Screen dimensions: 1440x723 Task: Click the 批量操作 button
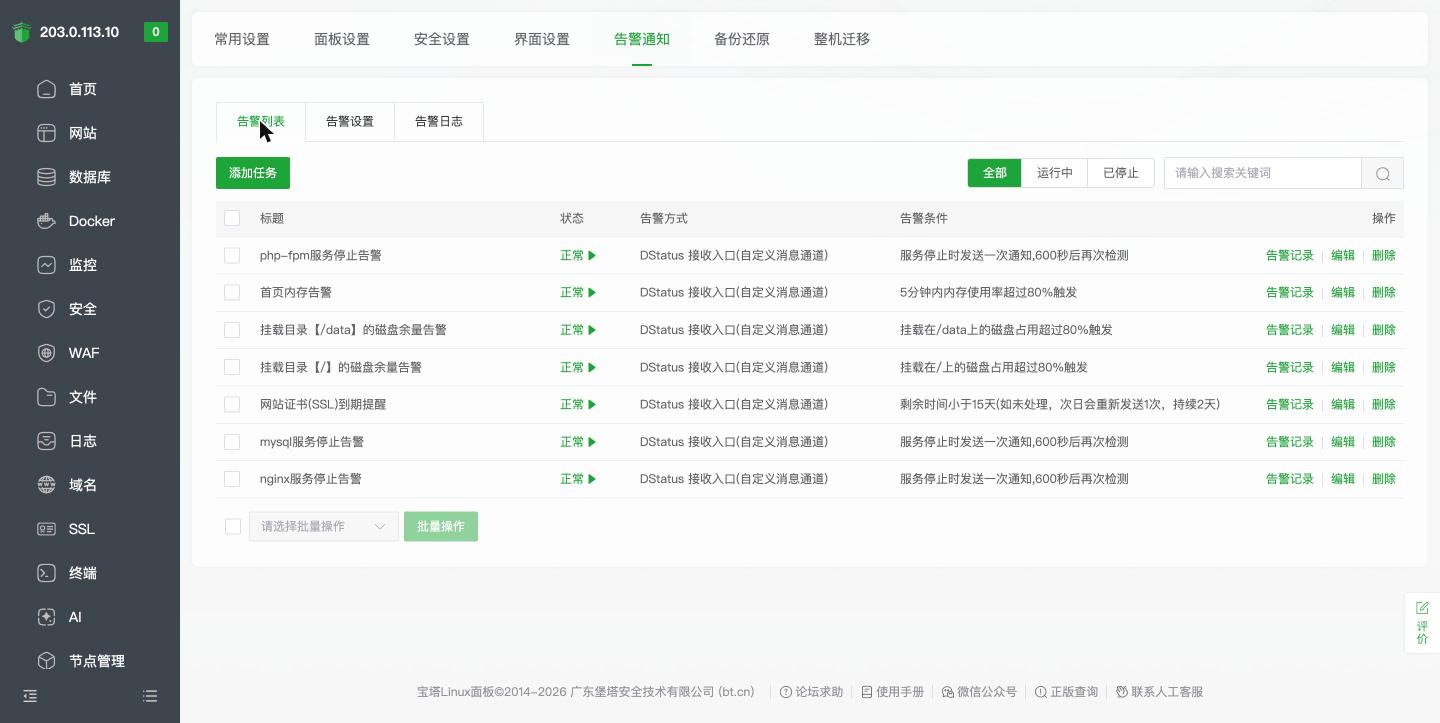(x=441, y=526)
